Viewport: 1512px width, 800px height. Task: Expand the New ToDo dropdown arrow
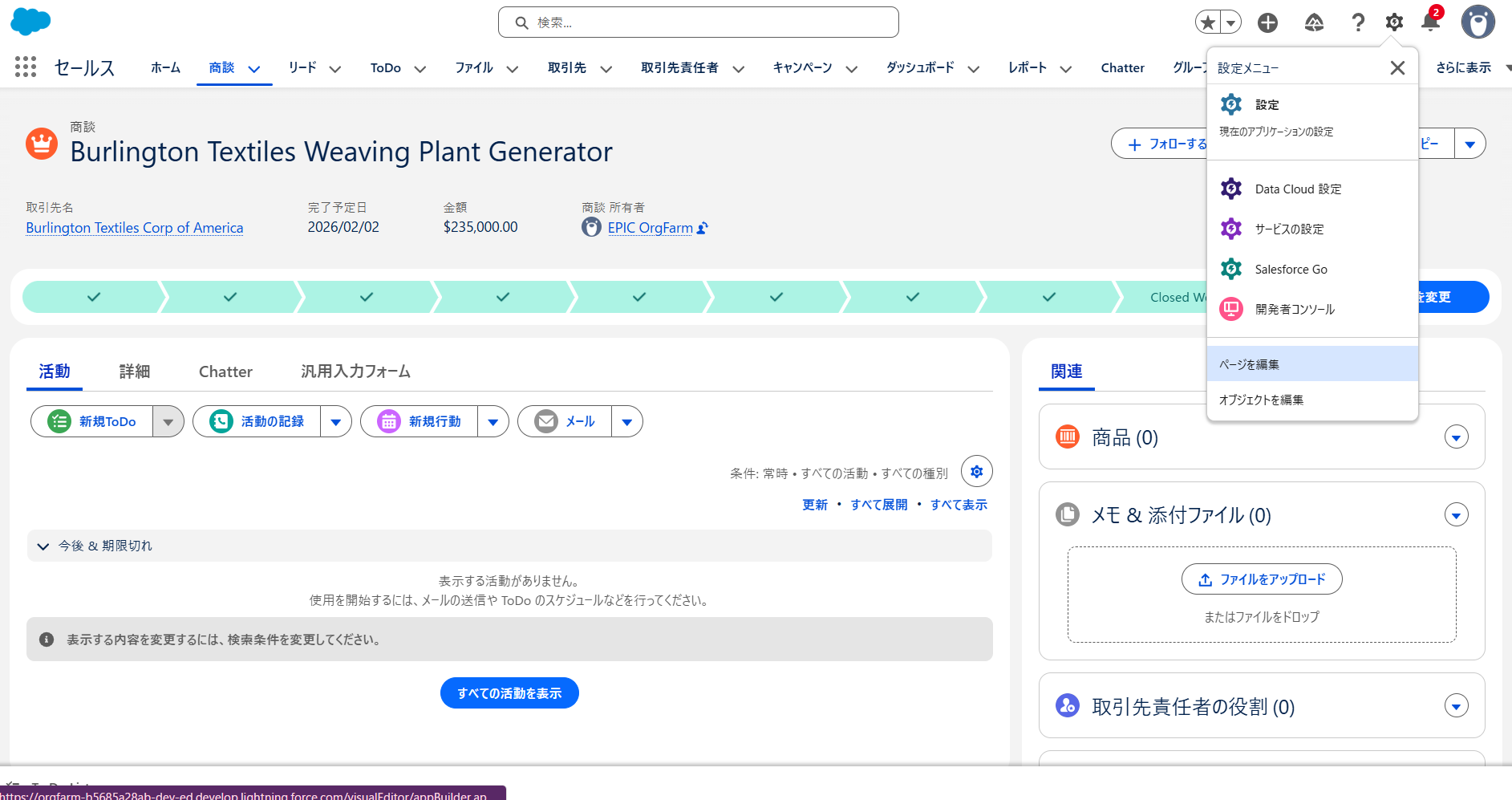tap(168, 422)
